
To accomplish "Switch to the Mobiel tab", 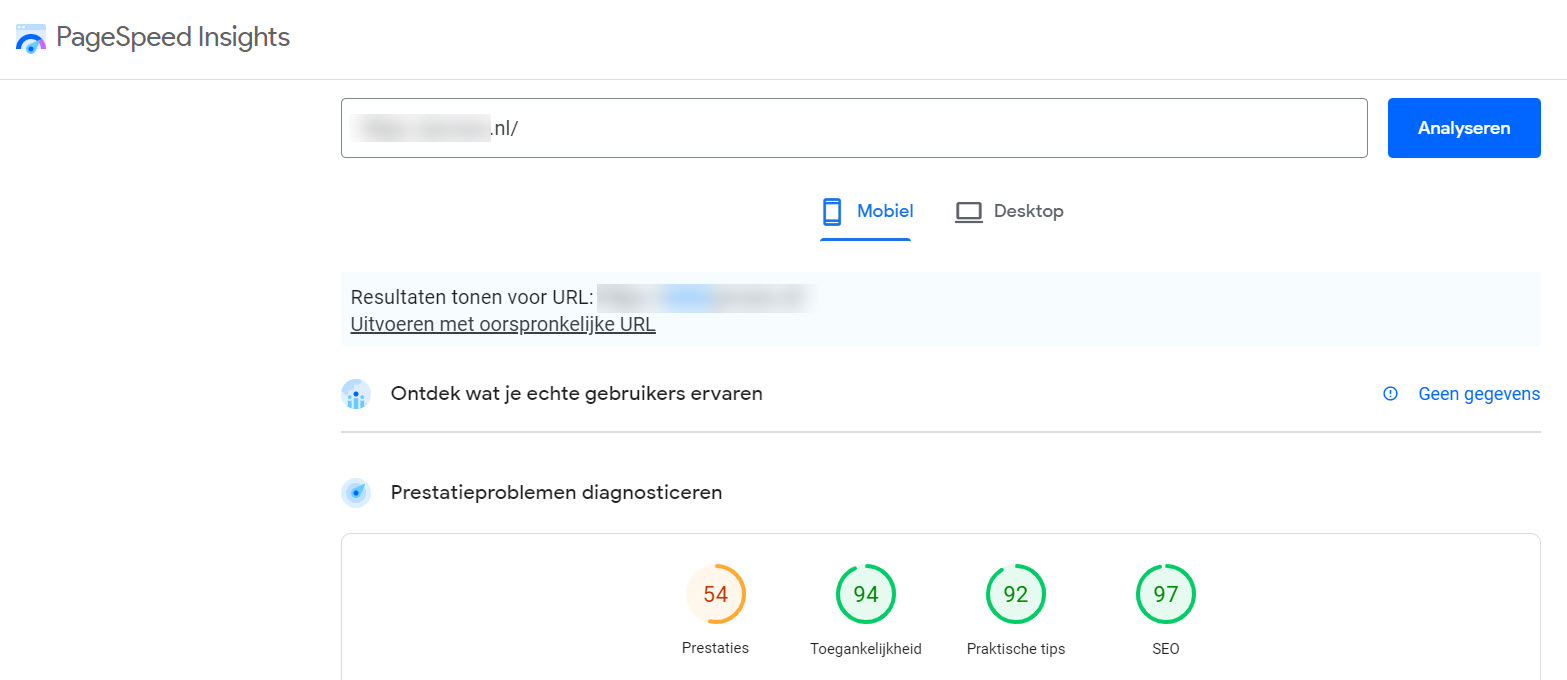I will 865,211.
